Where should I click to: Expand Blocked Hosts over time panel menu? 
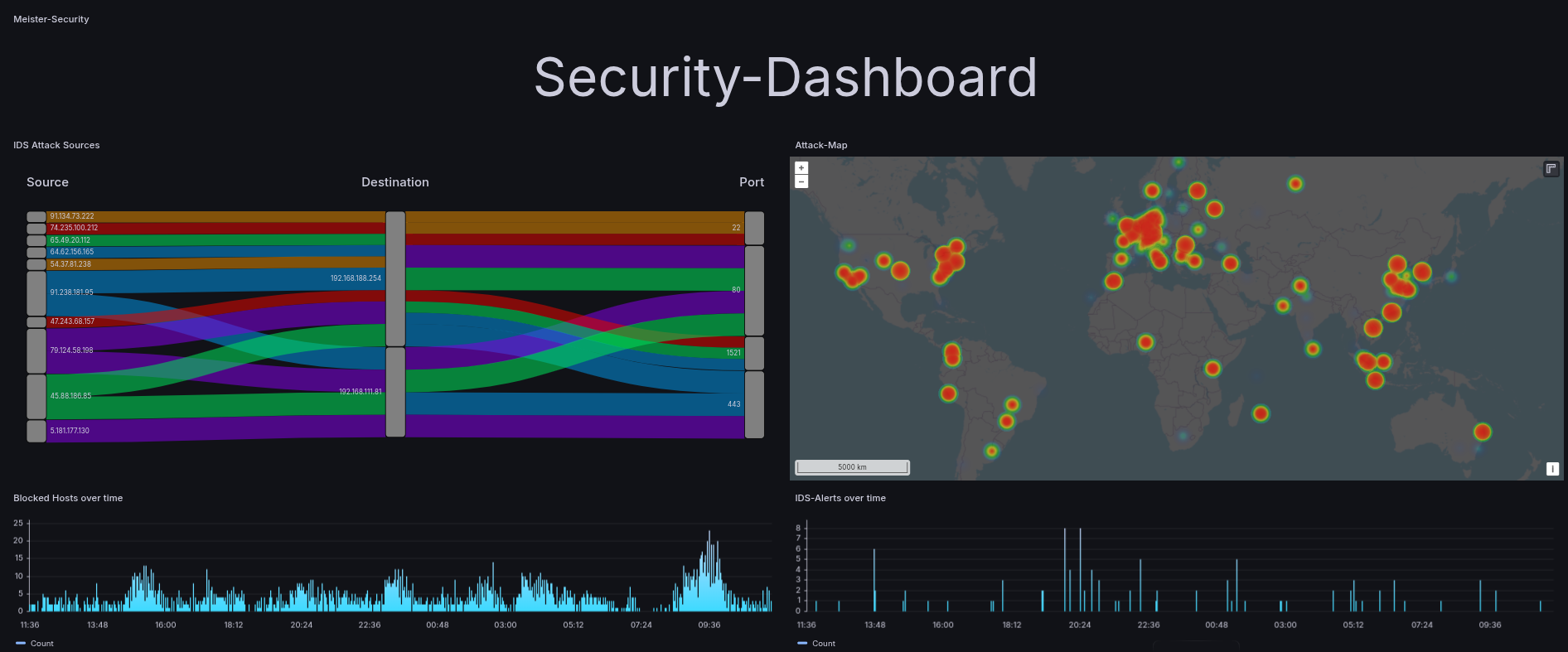click(x=68, y=498)
